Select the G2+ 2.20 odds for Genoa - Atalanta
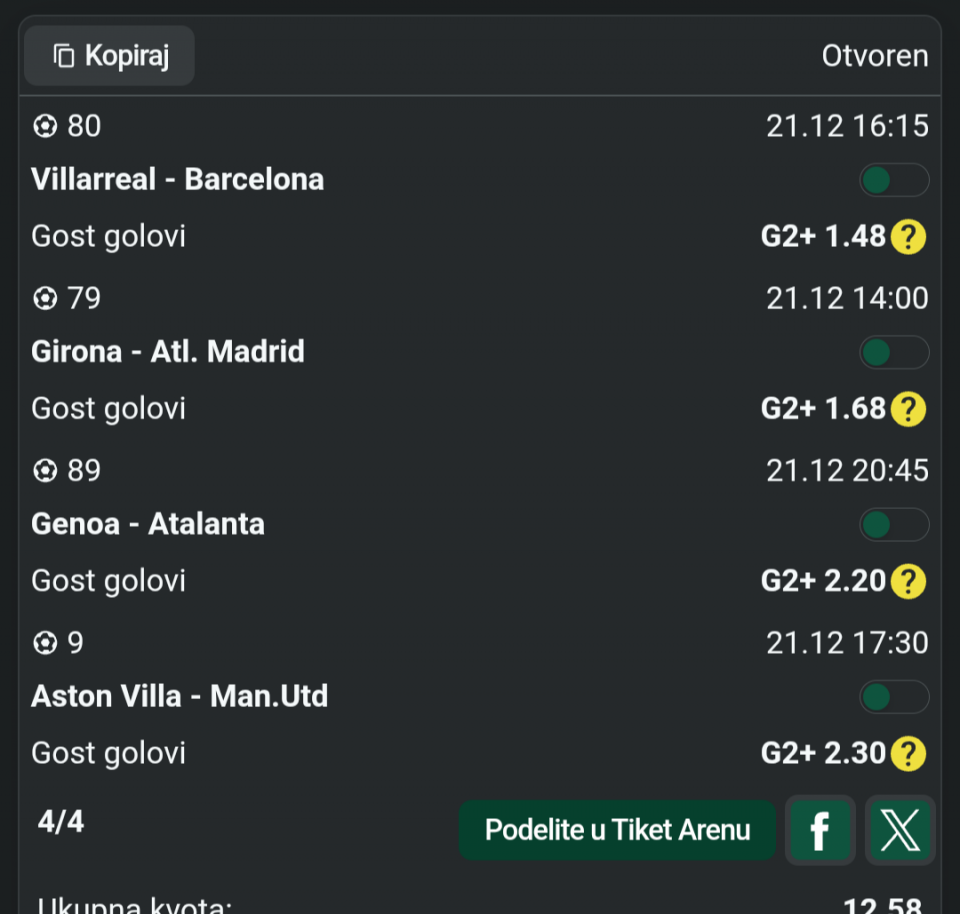Viewport: 960px width, 914px height. pos(823,581)
